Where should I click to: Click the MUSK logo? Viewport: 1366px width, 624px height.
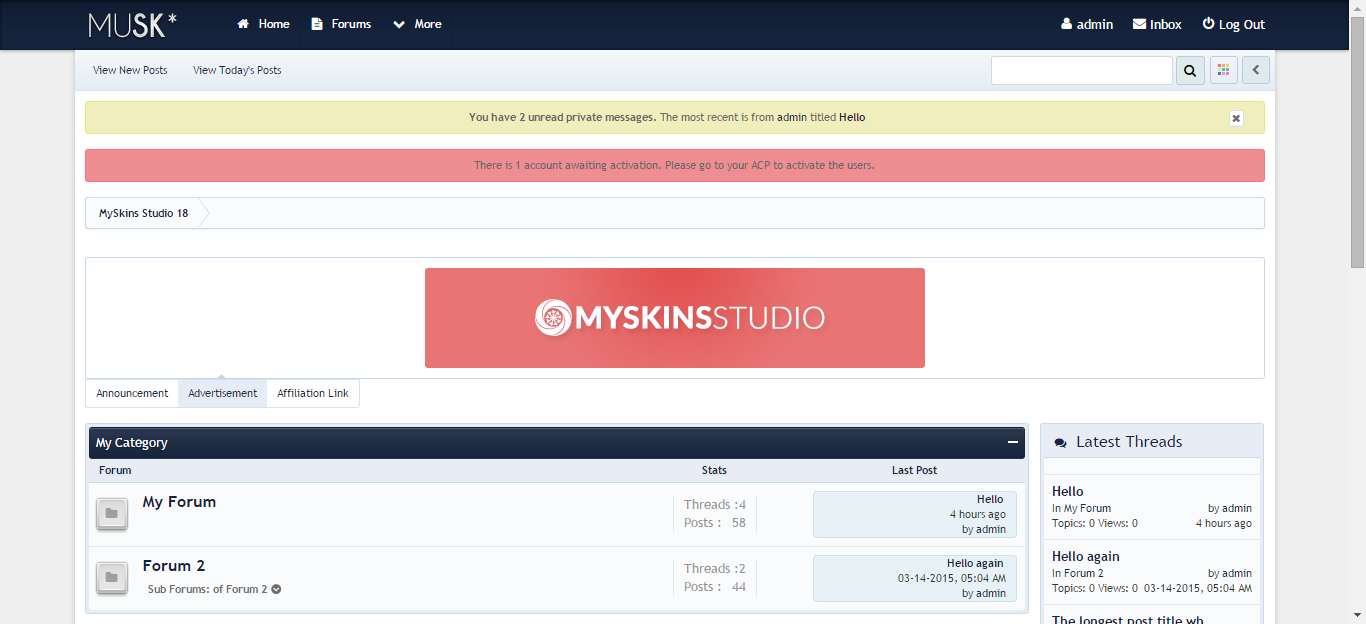coord(133,24)
